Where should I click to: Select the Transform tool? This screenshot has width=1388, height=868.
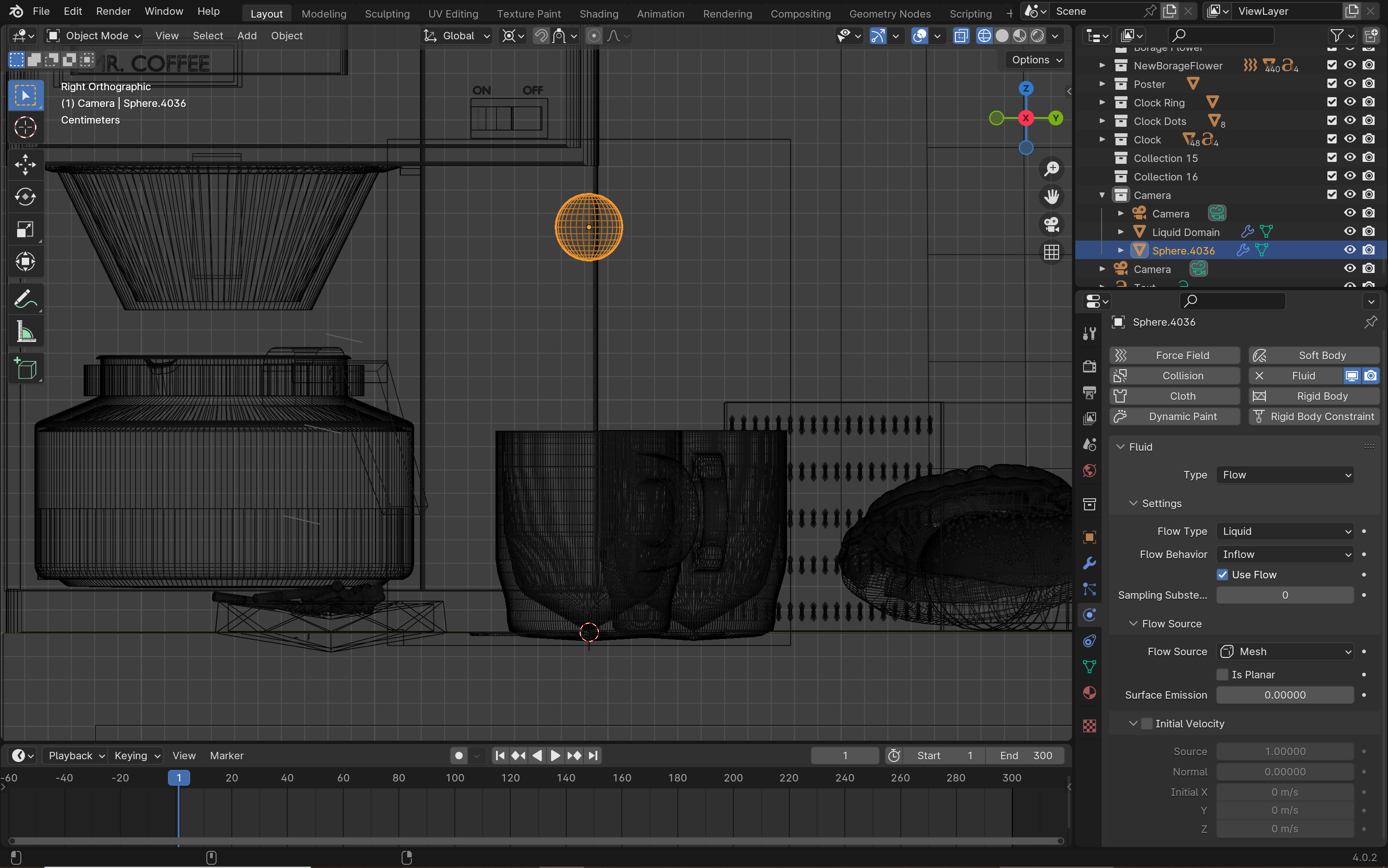click(25, 262)
